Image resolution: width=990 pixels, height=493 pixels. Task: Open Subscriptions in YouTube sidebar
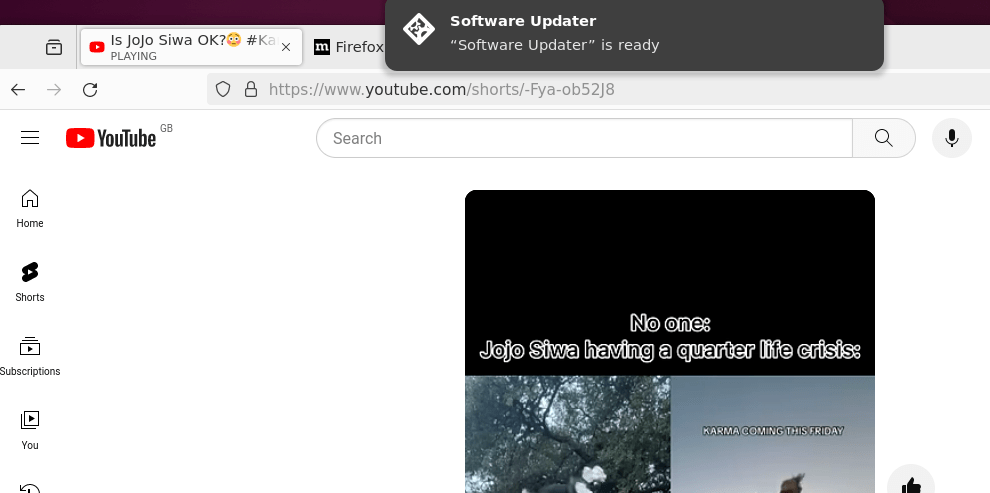pyautogui.click(x=30, y=357)
